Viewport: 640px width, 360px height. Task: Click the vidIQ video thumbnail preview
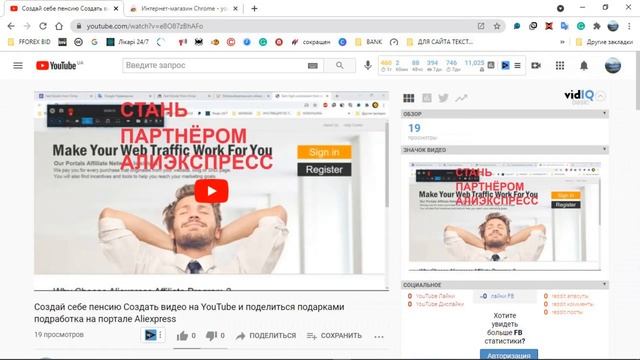(x=504, y=216)
